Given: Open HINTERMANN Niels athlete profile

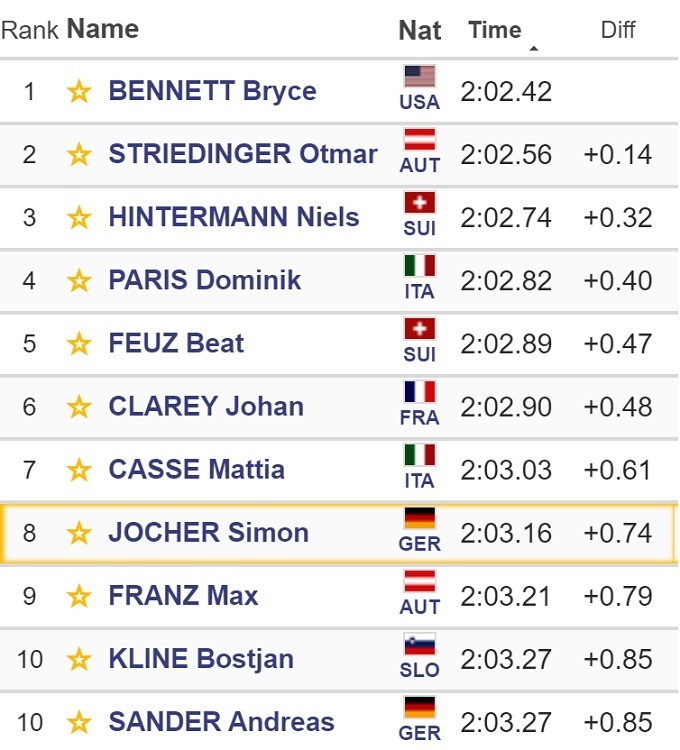Looking at the screenshot, I should click(x=233, y=217).
